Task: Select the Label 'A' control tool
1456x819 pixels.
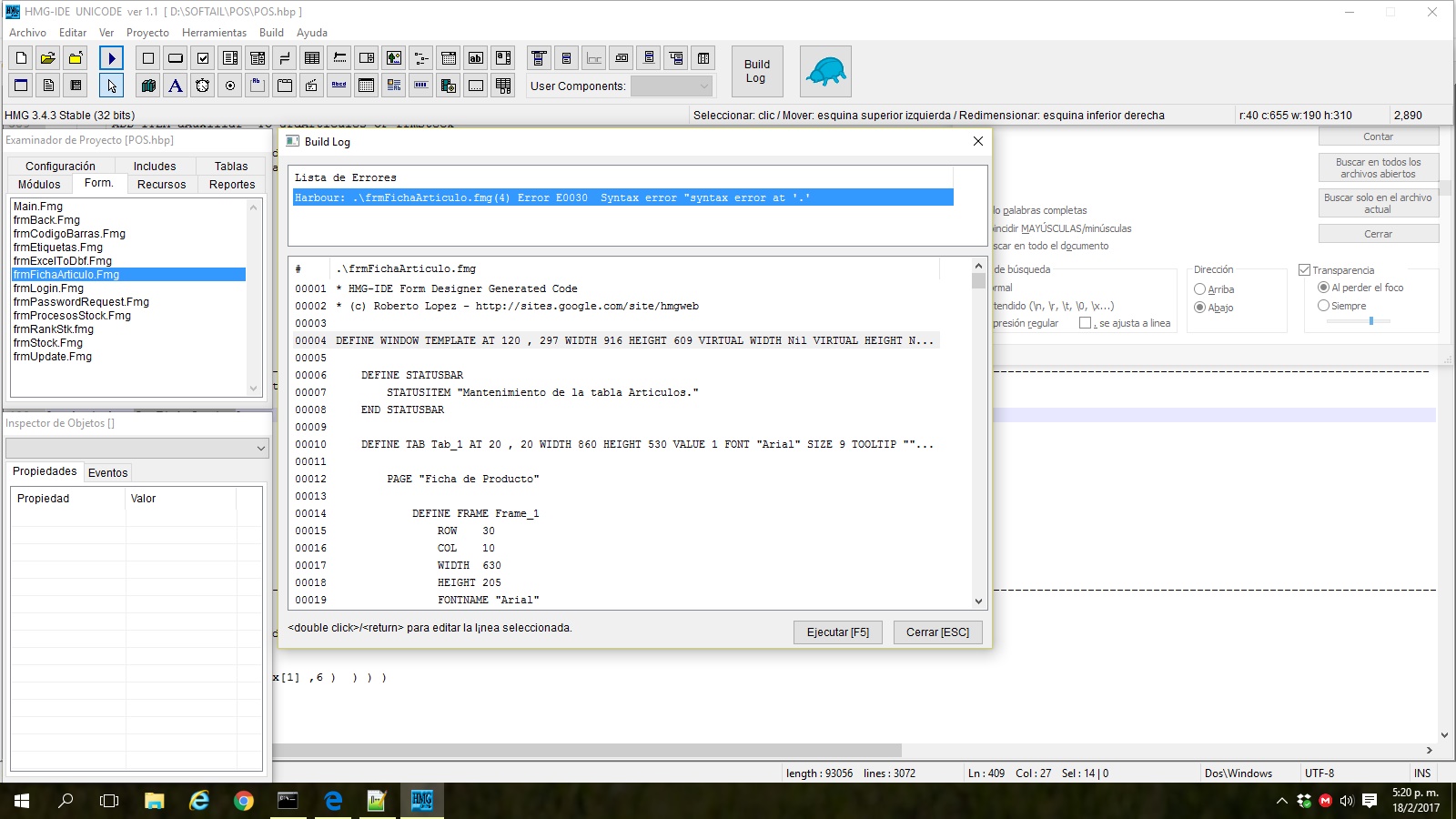Action: pos(176,86)
